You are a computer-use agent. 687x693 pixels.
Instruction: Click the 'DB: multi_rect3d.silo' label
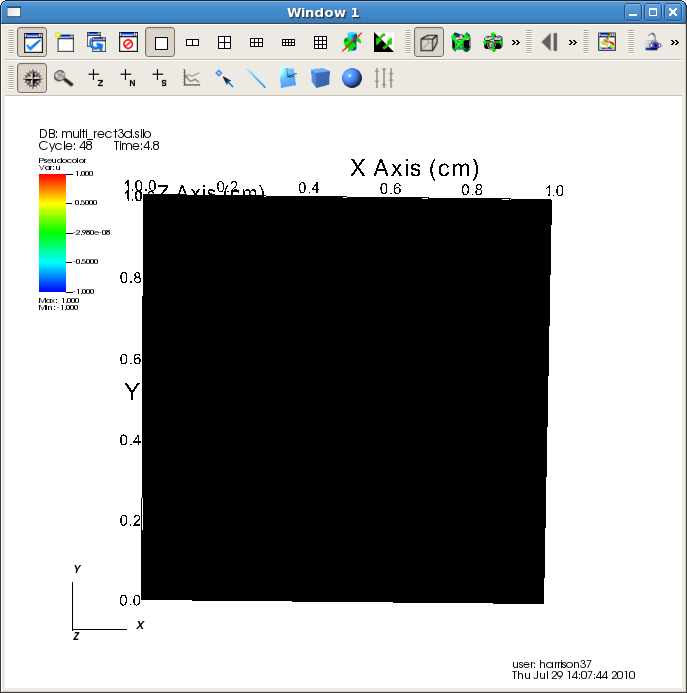(95, 133)
